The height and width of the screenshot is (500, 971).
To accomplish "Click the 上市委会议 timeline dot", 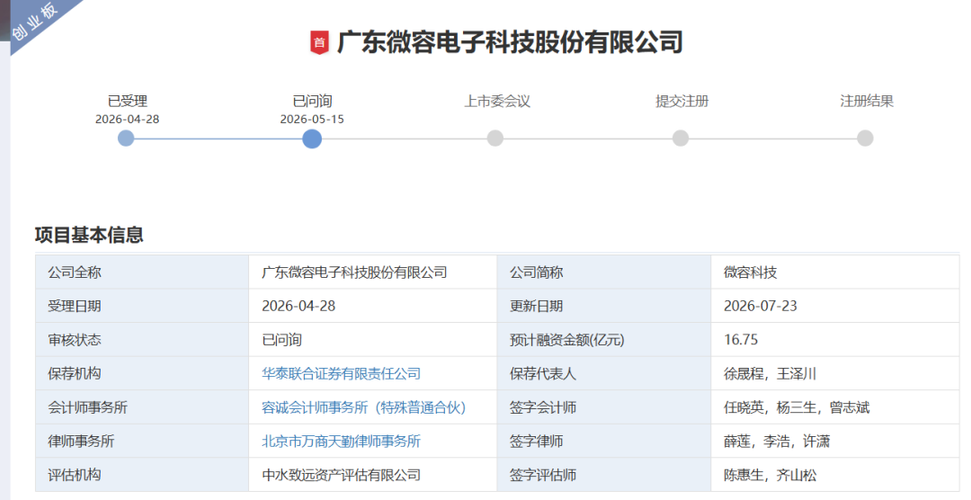I will coord(495,138).
